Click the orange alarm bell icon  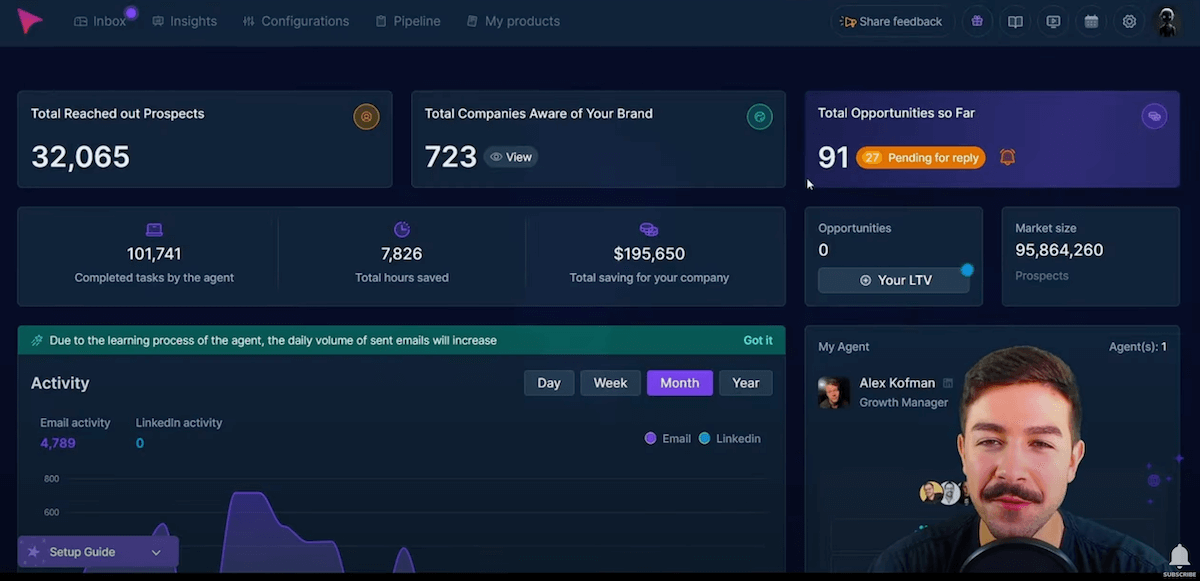(1007, 157)
